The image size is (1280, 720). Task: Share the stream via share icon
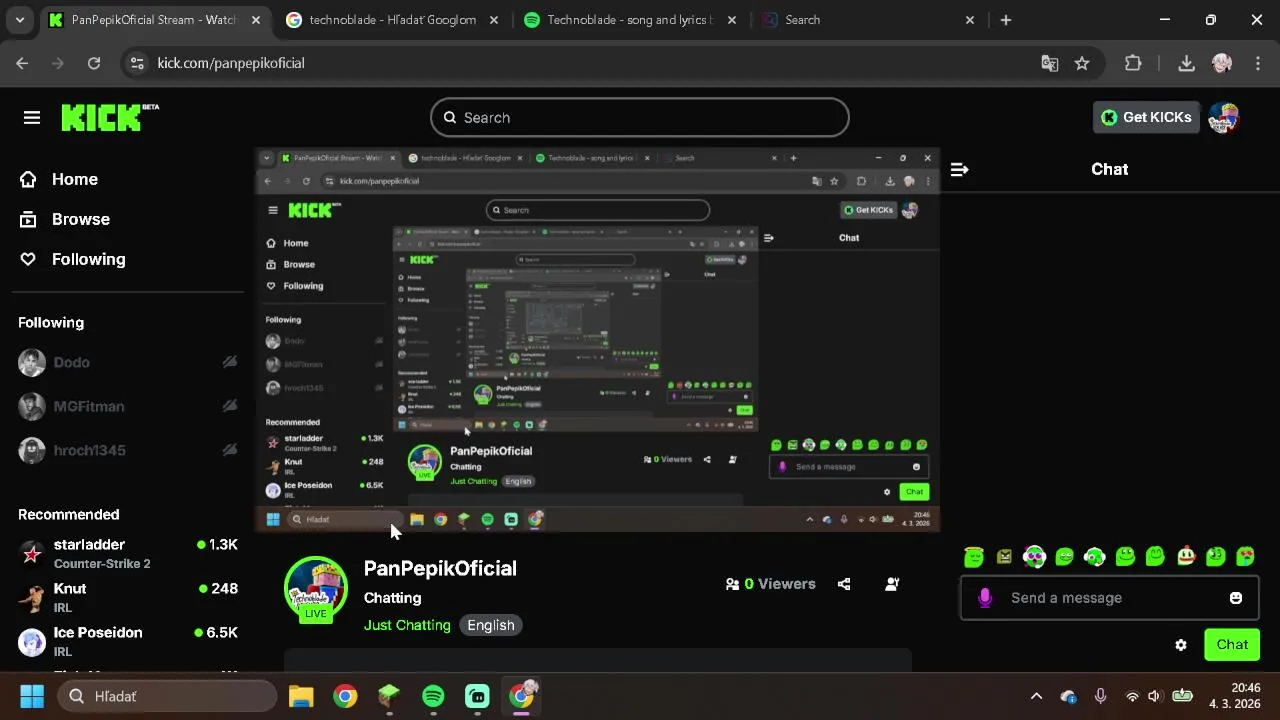(x=844, y=584)
